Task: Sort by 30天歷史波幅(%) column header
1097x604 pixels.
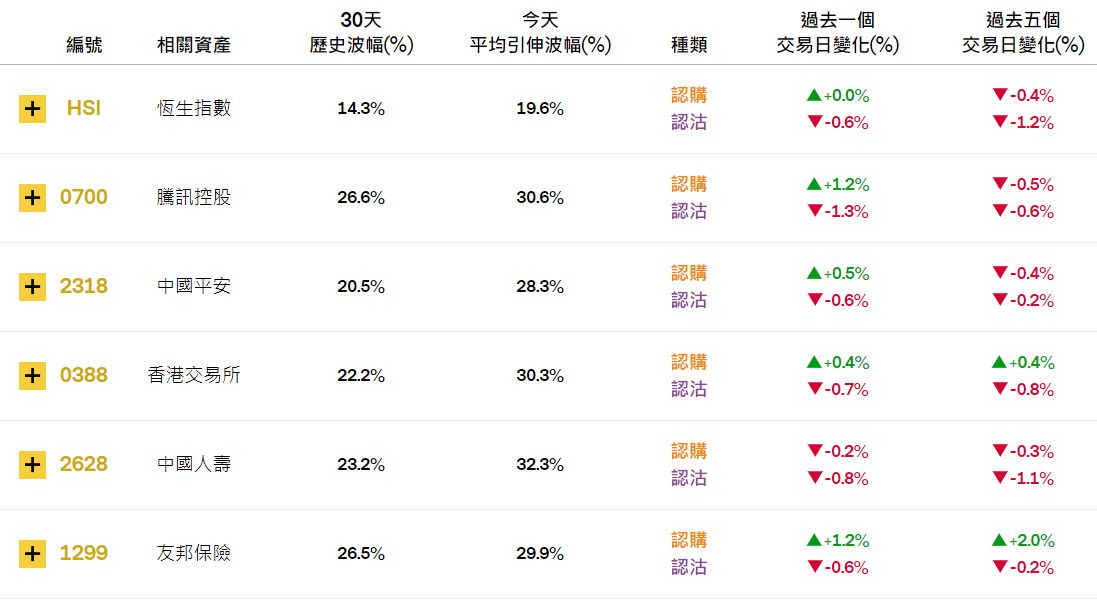Action: tap(361, 32)
